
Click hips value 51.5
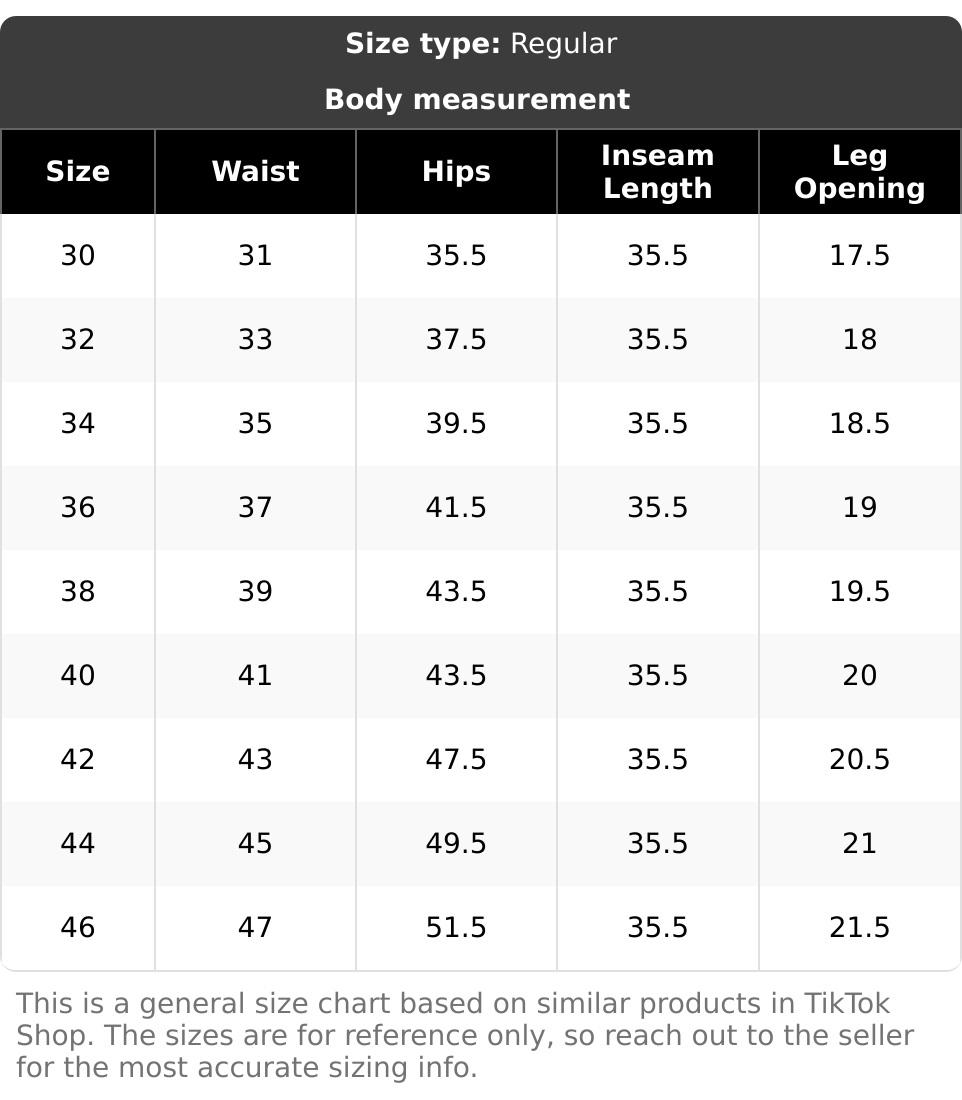point(456,928)
